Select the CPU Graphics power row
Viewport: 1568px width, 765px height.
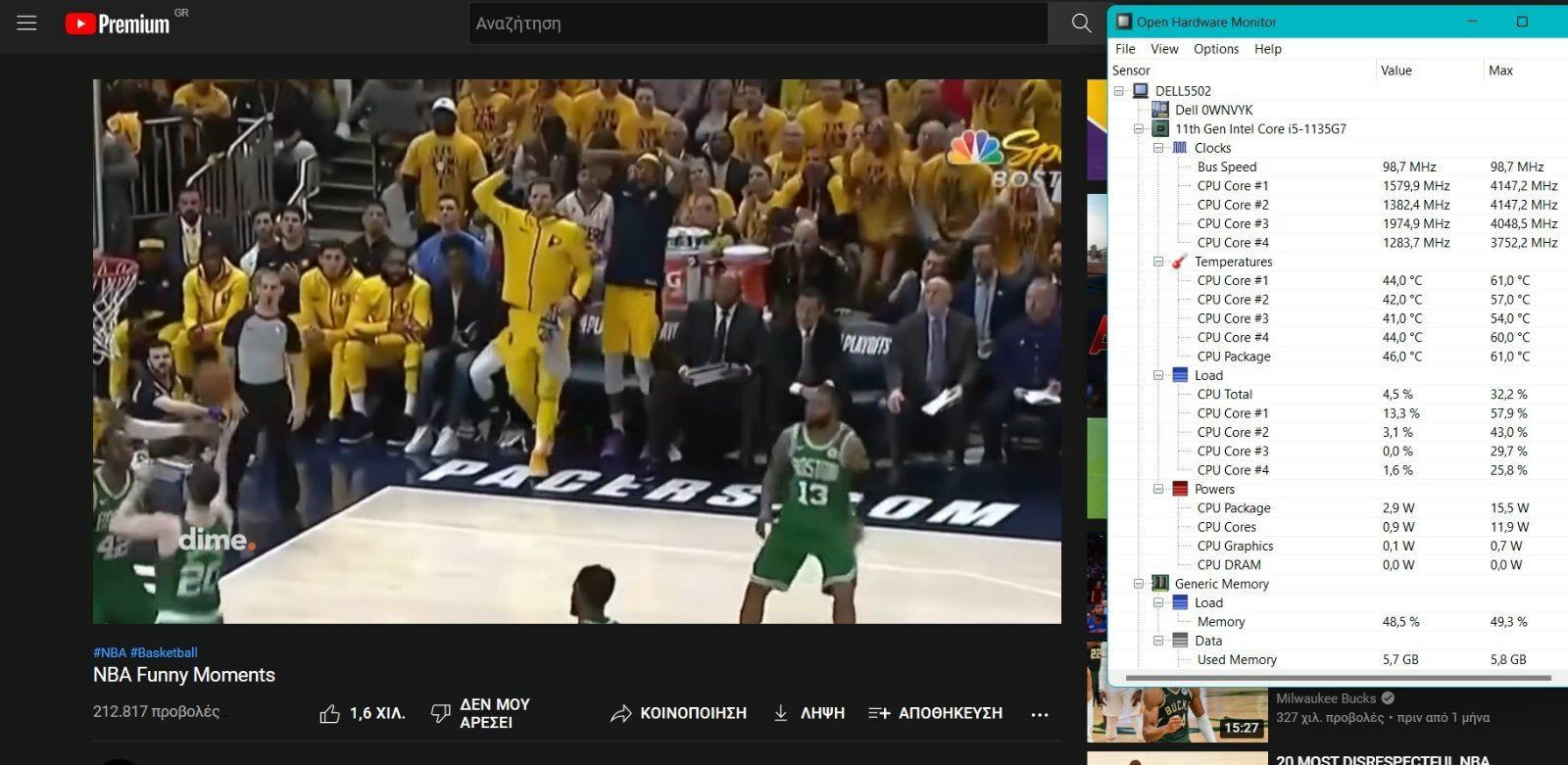tap(1338, 546)
